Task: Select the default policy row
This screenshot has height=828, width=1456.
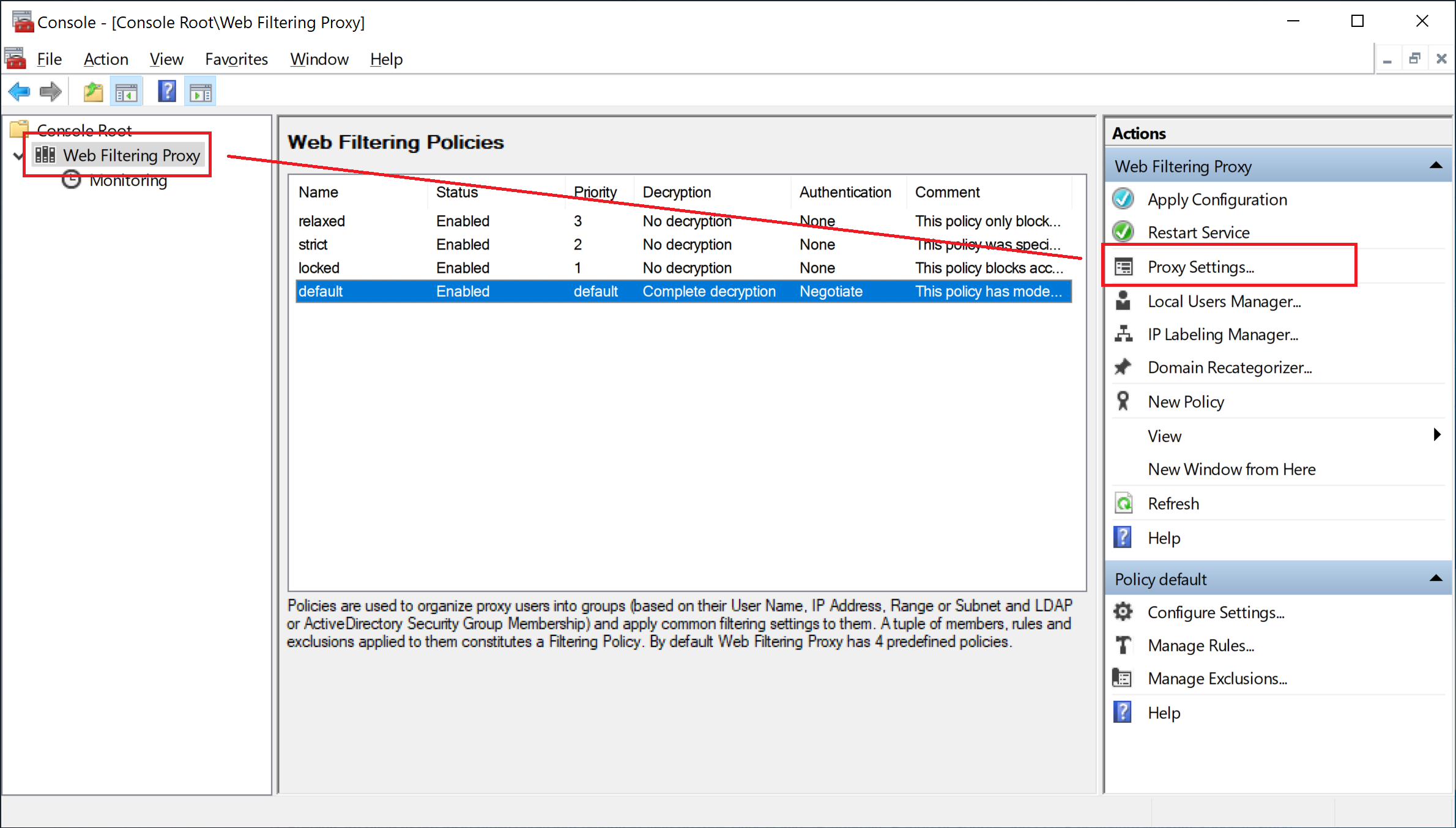Action: pyautogui.click(x=683, y=291)
